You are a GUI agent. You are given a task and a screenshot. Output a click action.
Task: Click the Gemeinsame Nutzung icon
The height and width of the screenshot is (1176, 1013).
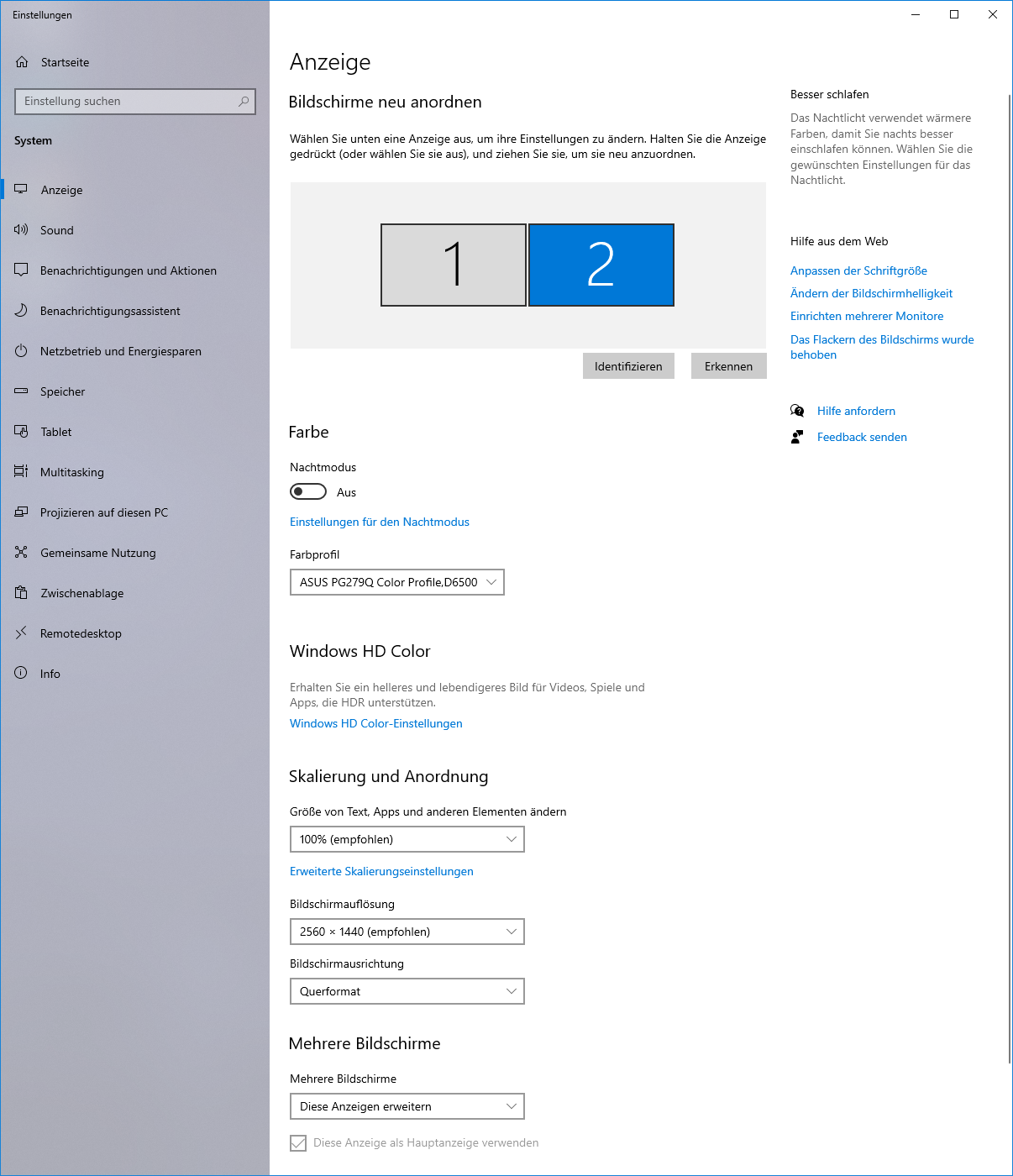click(21, 552)
